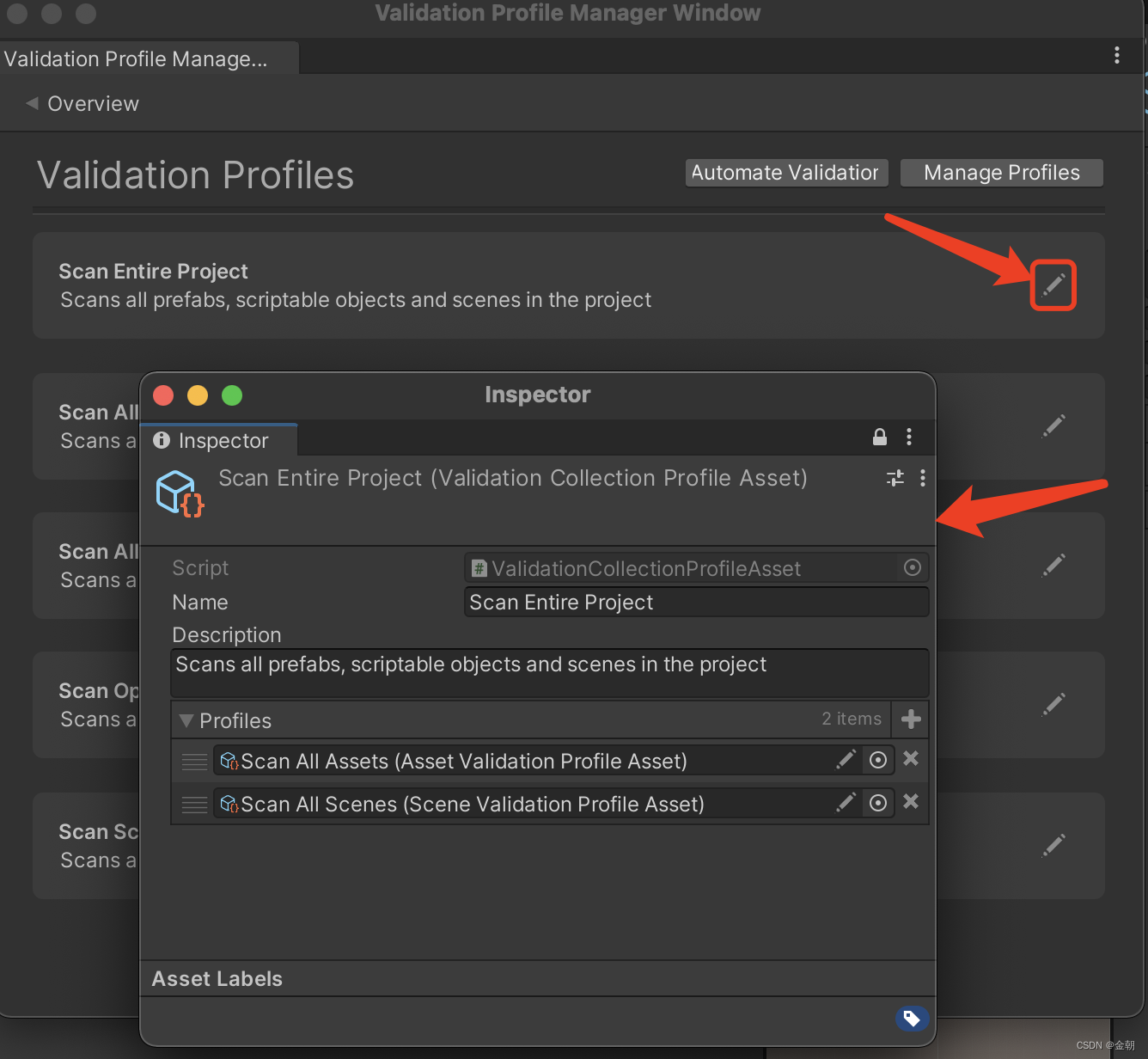Edit Scan All Scenes profile entry
Viewport: 1148px width, 1059px height.
click(846, 801)
